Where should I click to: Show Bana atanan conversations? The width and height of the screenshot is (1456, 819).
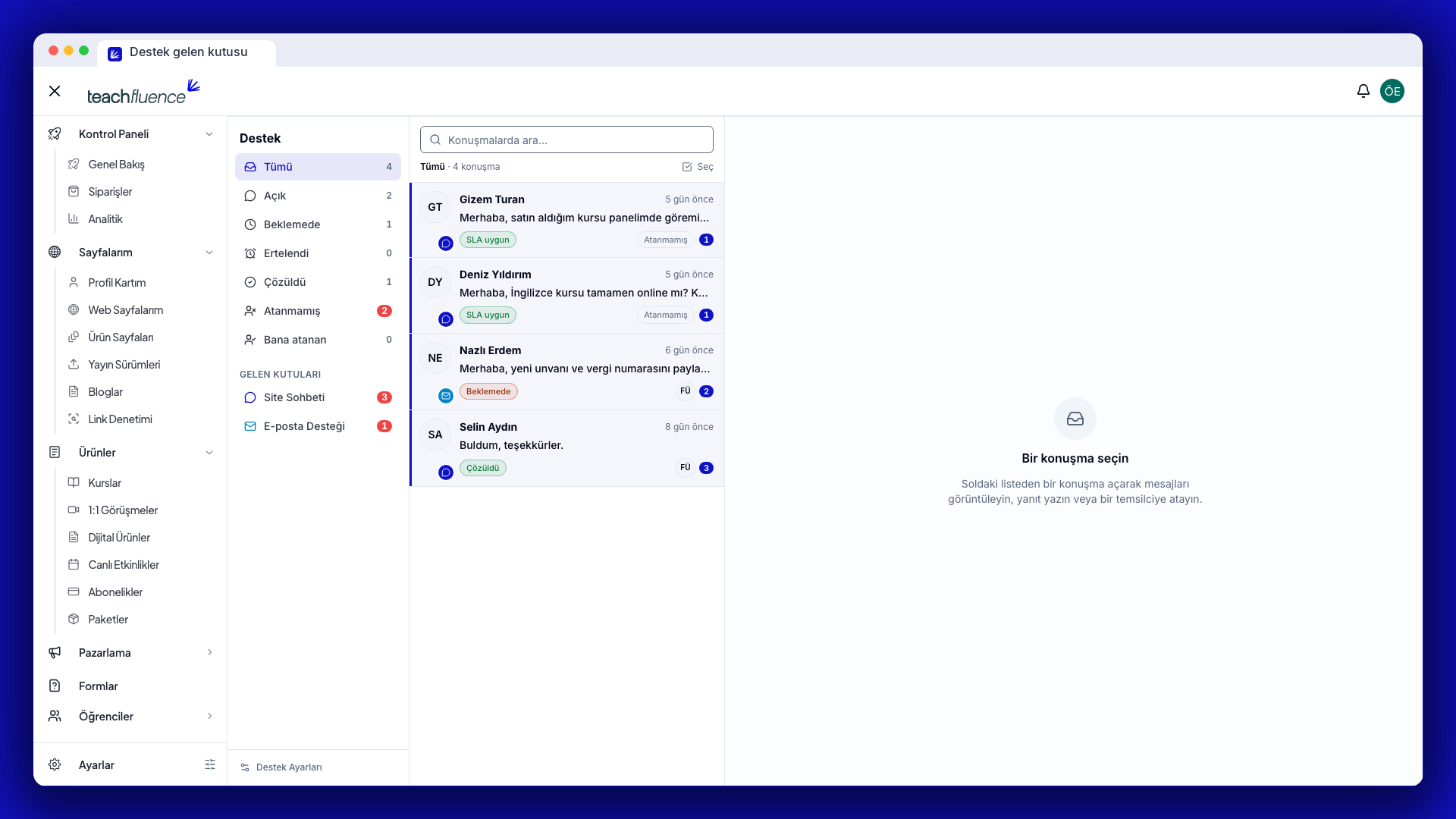[x=318, y=340]
